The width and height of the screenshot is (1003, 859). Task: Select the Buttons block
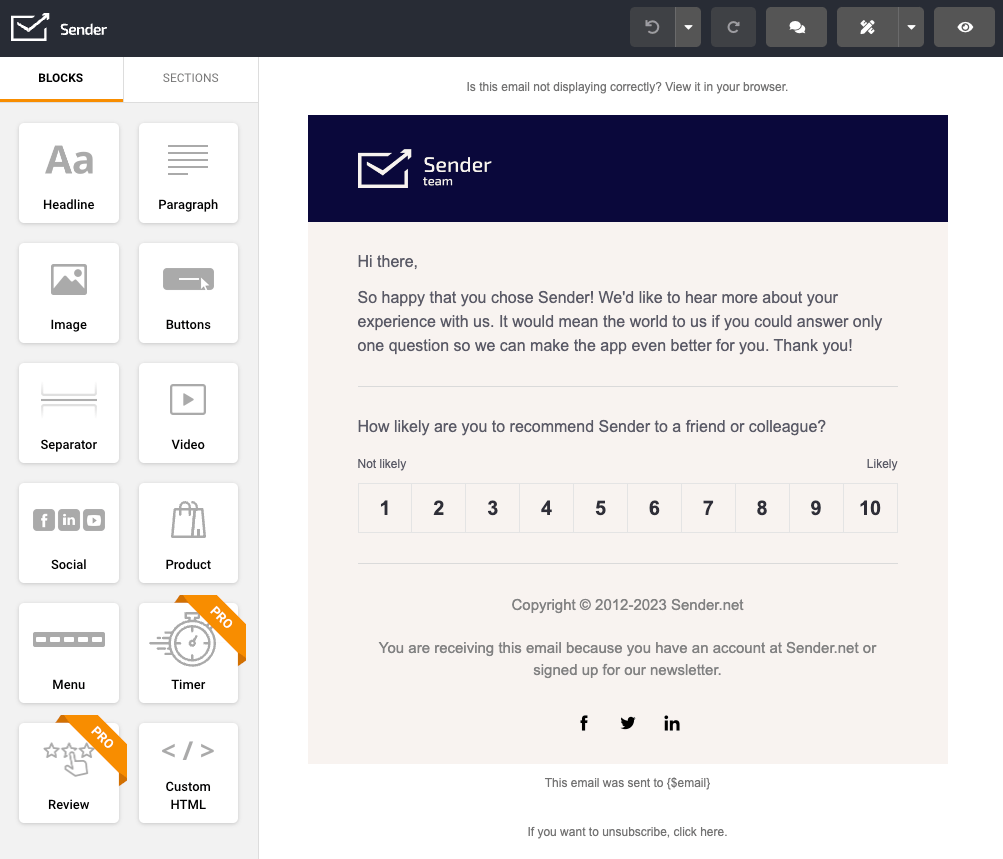[188, 293]
